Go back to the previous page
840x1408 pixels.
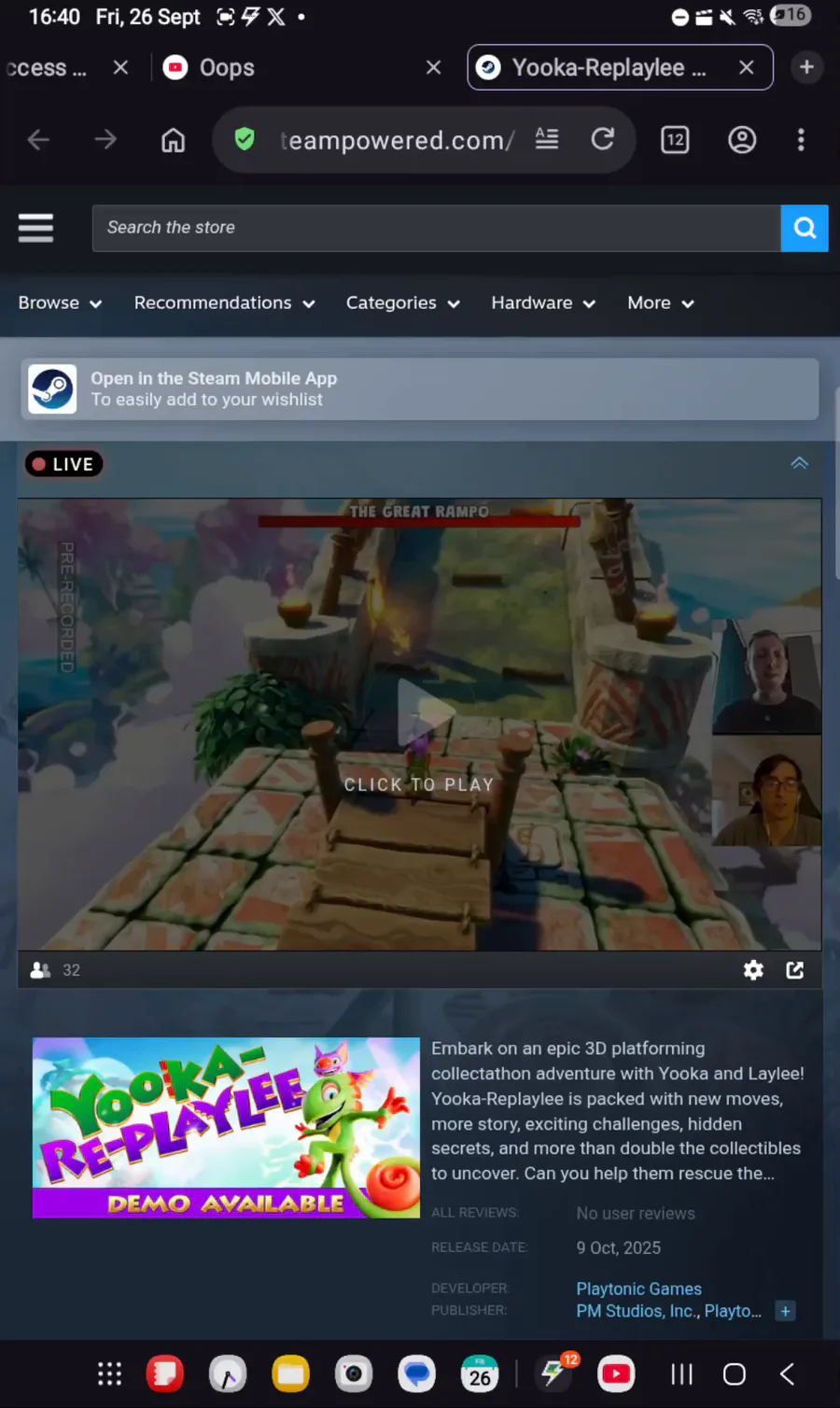38,140
